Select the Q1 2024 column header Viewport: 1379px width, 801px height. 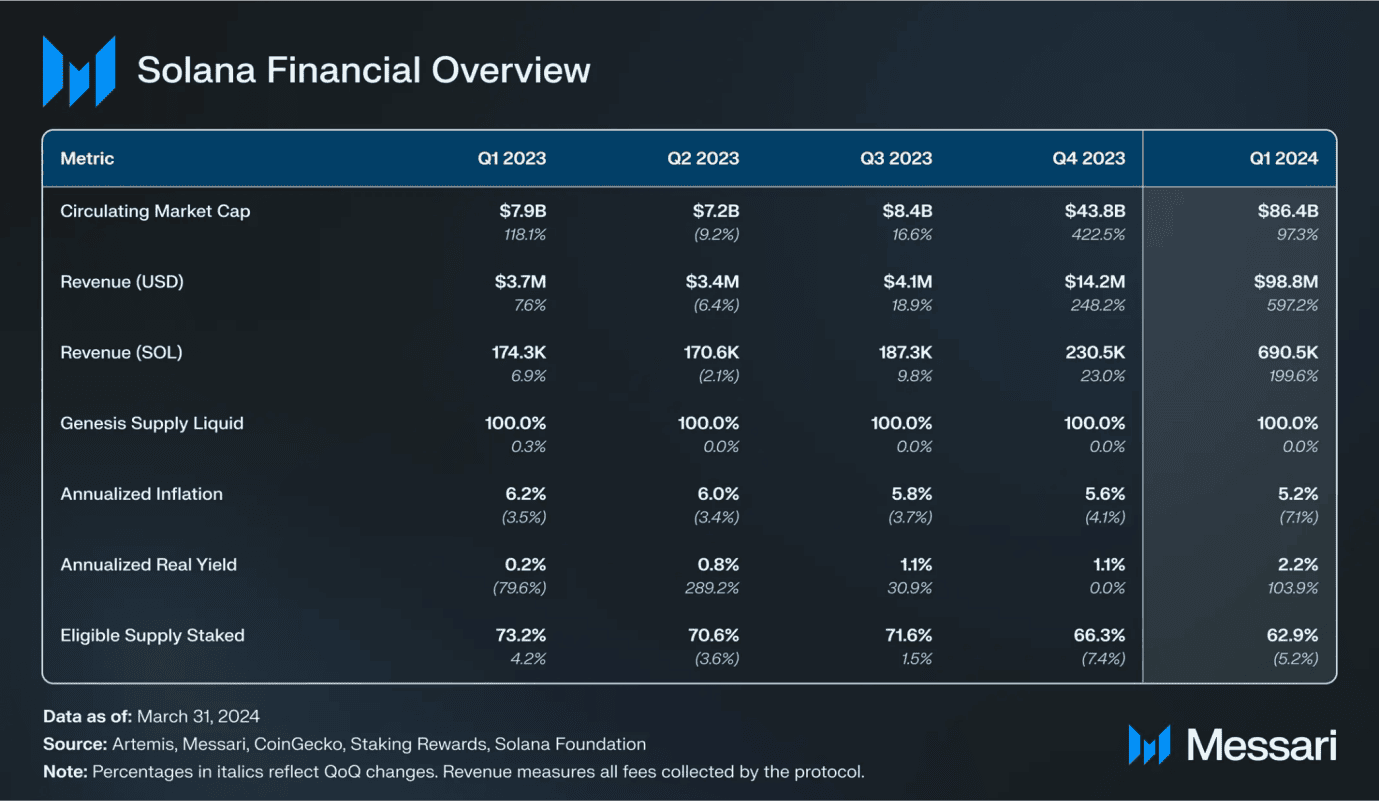[x=1282, y=158]
